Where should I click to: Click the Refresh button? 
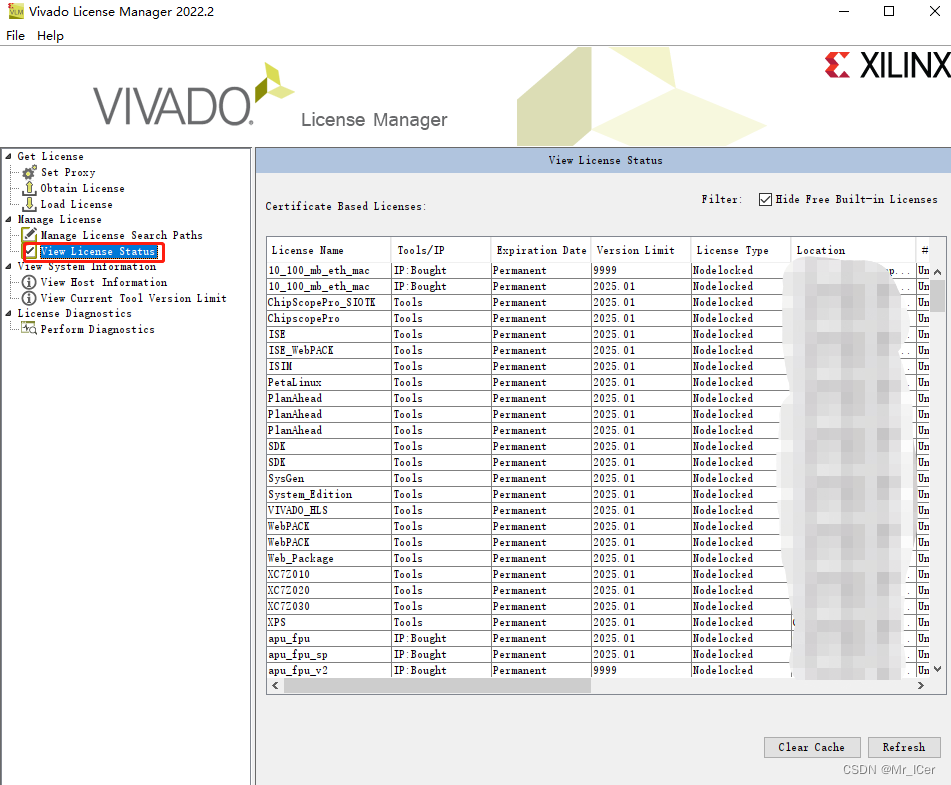coord(904,747)
